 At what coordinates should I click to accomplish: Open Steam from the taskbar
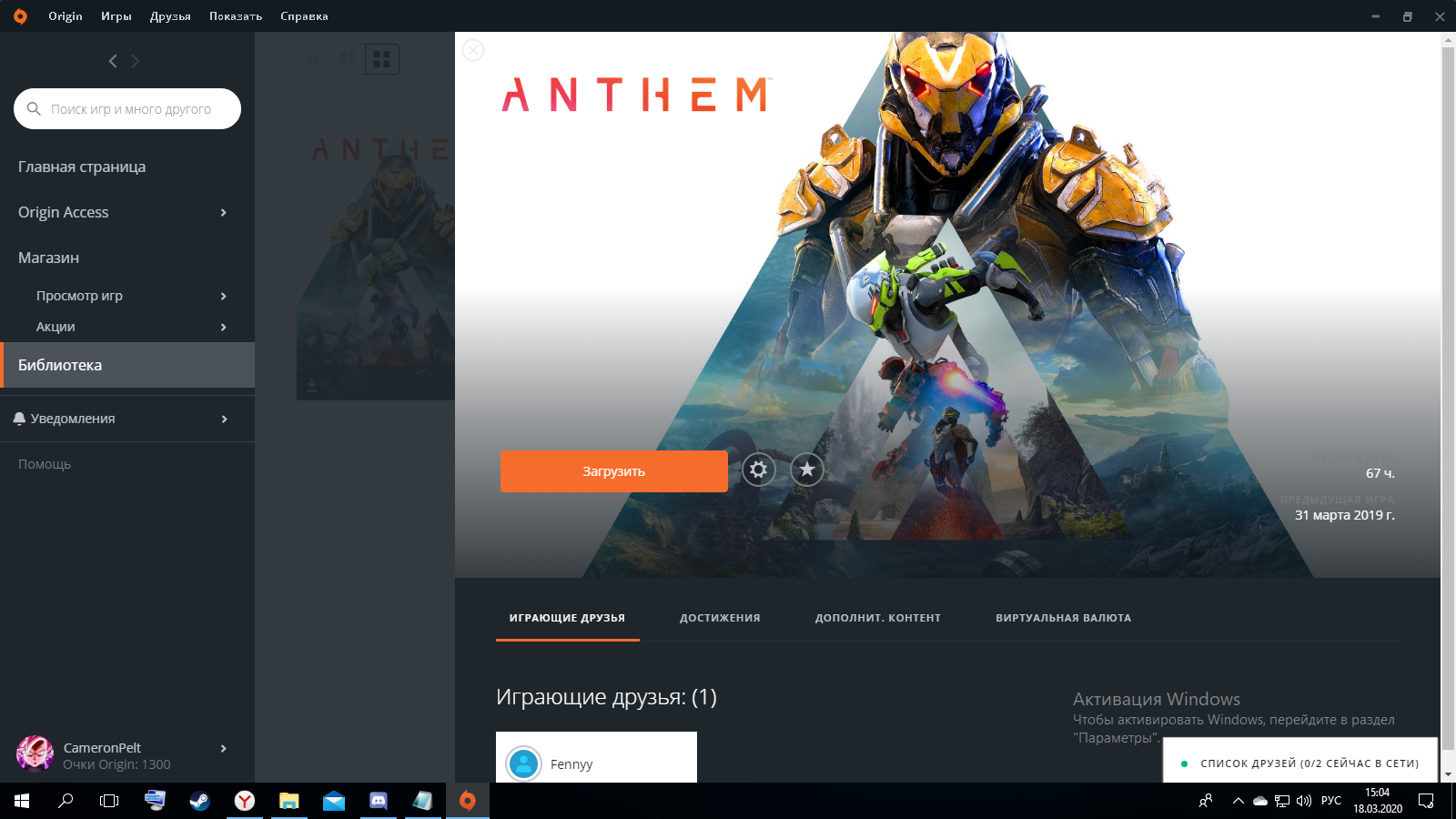coord(199,801)
